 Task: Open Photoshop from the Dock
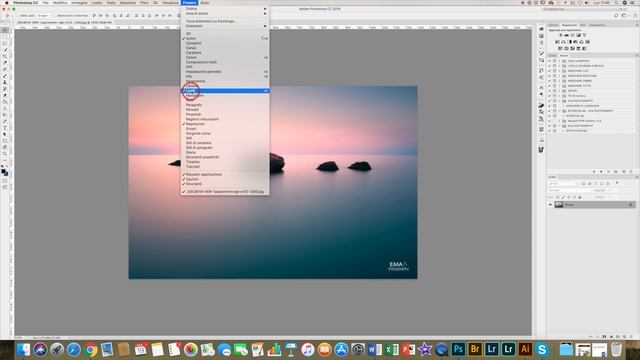[458, 349]
